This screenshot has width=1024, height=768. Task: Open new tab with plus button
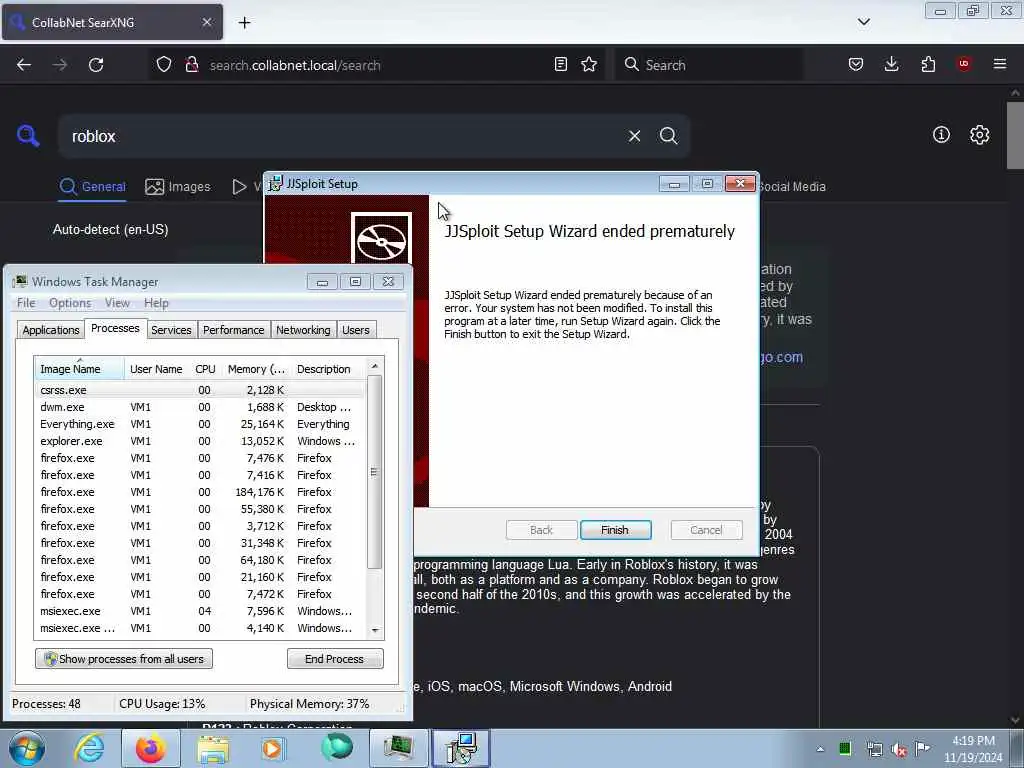pos(244,23)
